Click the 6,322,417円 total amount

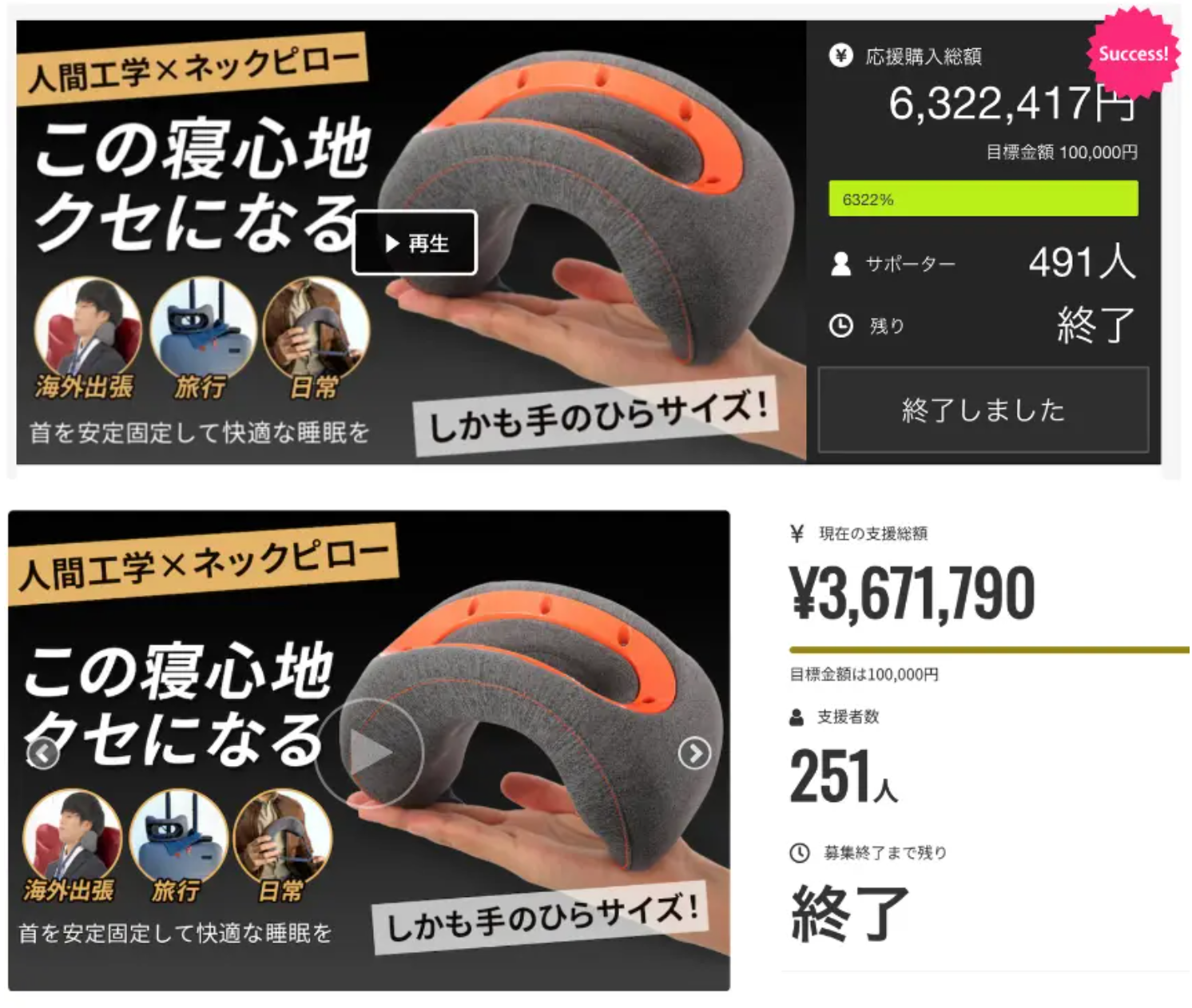click(x=1012, y=104)
